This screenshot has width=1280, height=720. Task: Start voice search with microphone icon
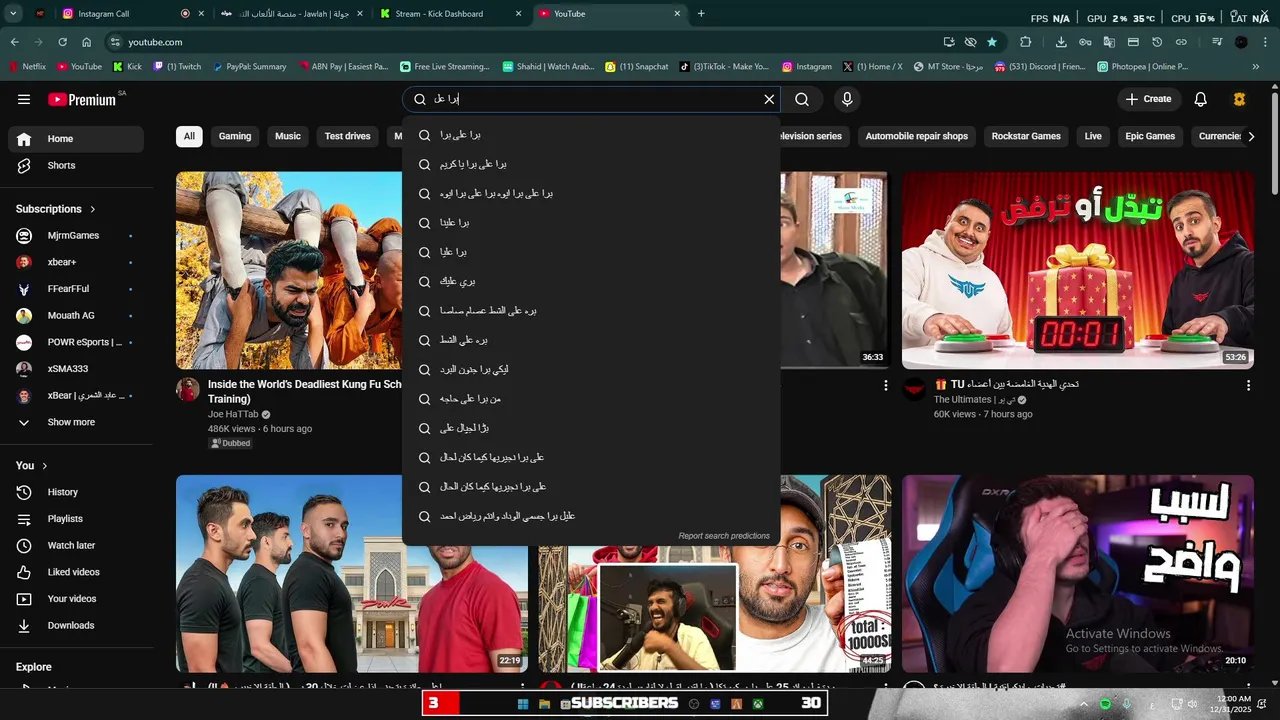(847, 99)
